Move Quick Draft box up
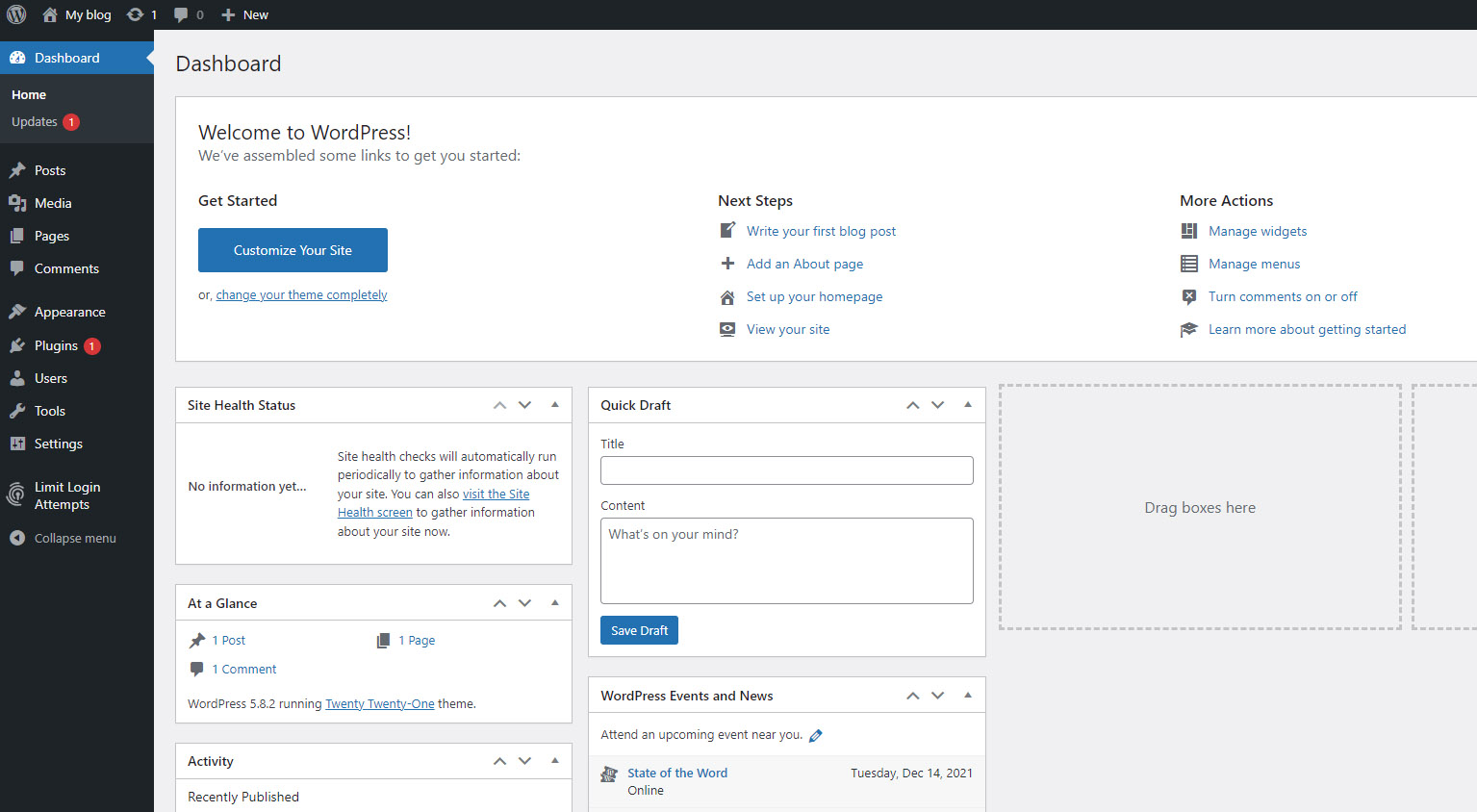The width and height of the screenshot is (1477, 812). pyautogui.click(x=912, y=405)
